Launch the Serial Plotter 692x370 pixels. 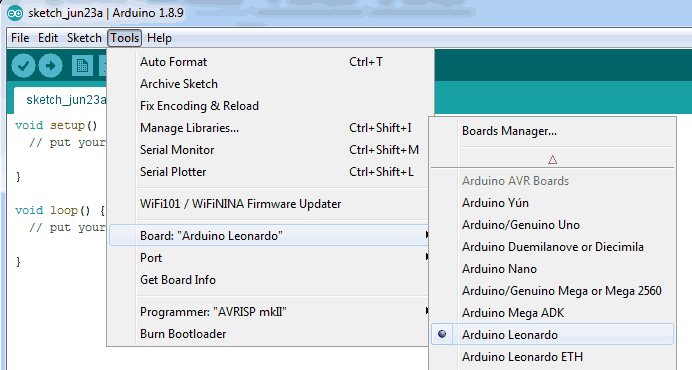(269, 172)
